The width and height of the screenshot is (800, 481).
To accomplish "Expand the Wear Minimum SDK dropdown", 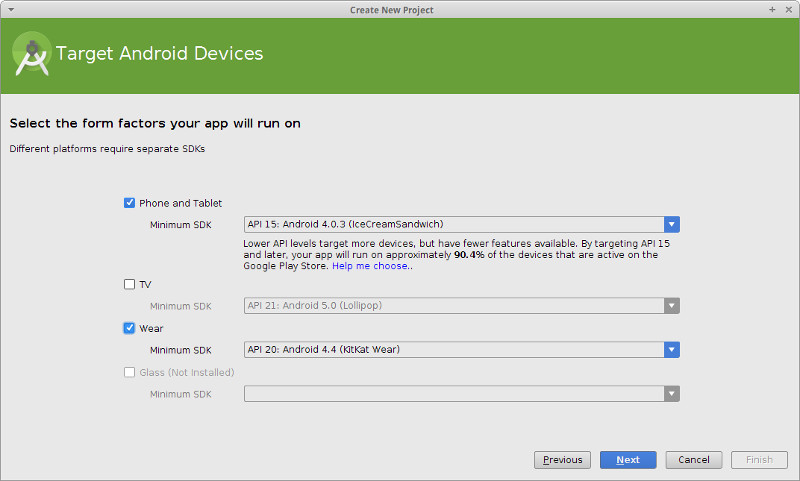I will pyautogui.click(x=461, y=350).
